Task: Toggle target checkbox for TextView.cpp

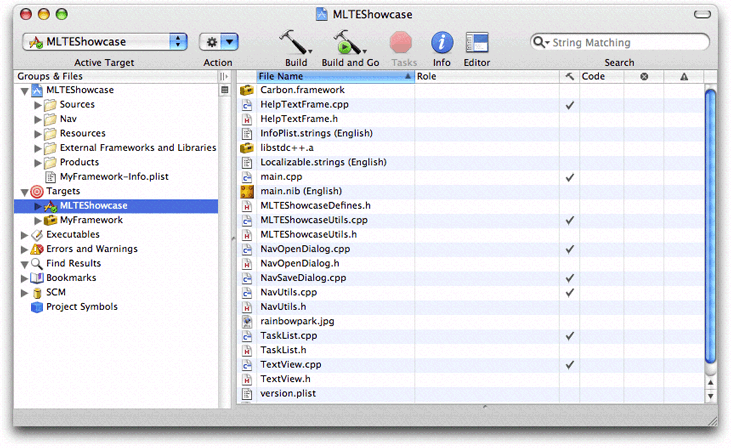Action: [x=569, y=365]
